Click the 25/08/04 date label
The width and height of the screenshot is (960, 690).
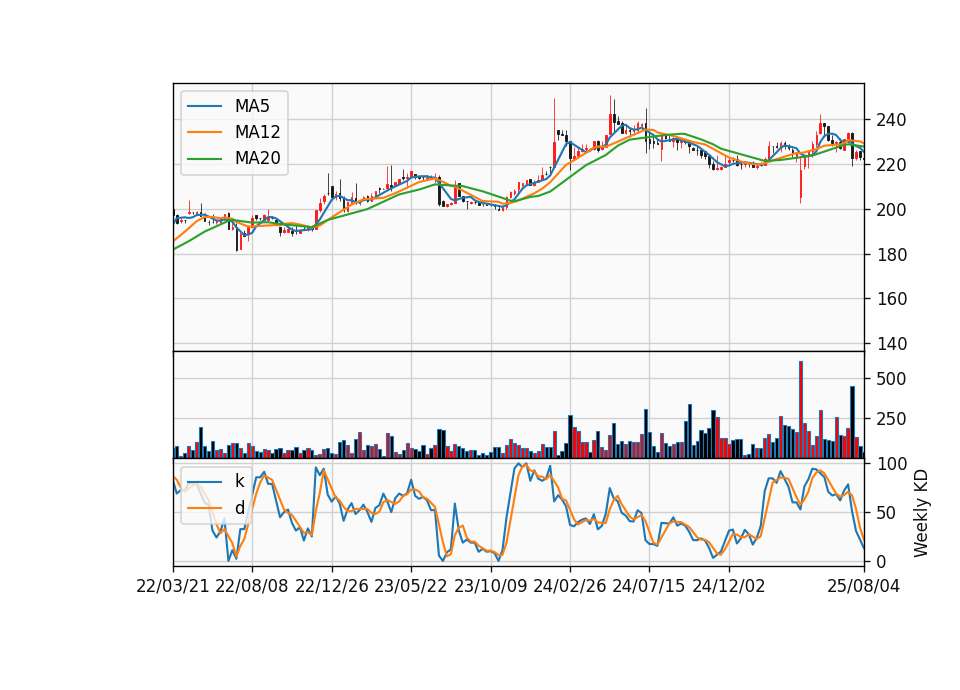tap(864, 587)
